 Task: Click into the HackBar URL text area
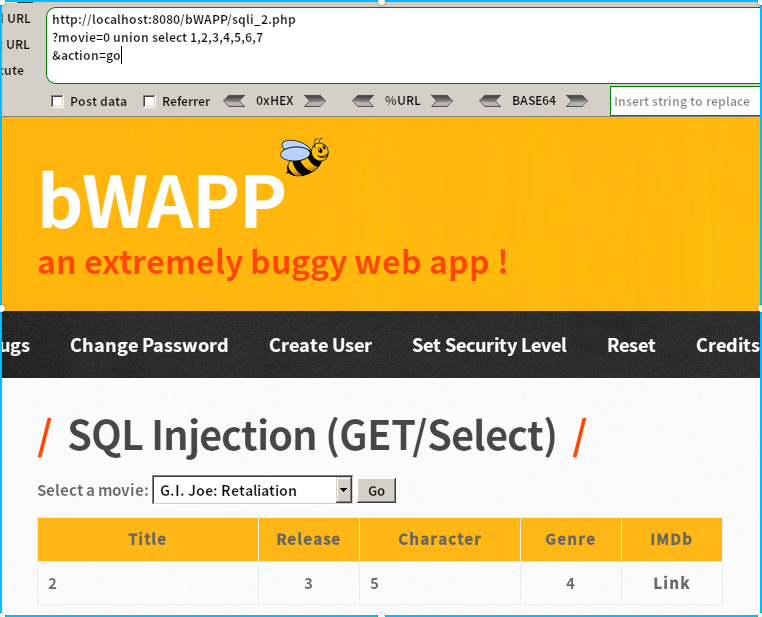click(x=403, y=46)
